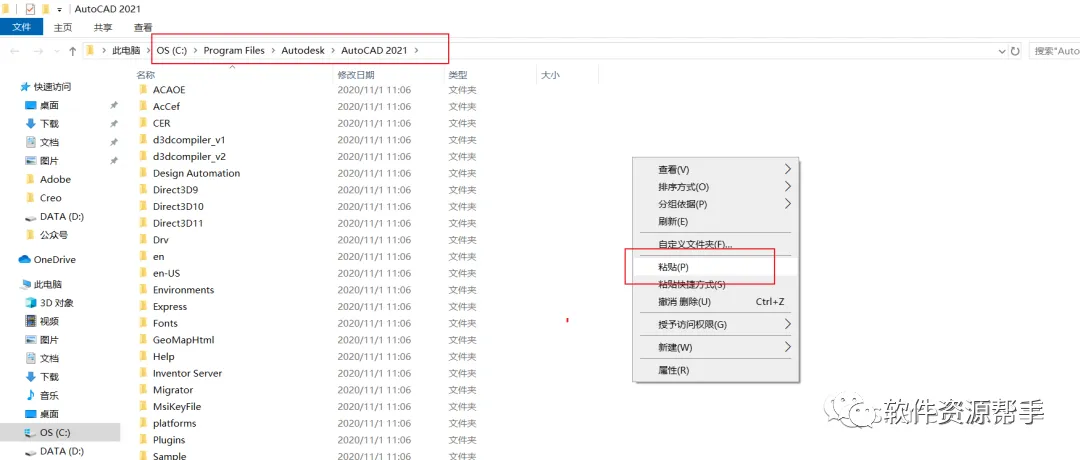
Task: Select the Plugins folder icon
Action: 143,439
